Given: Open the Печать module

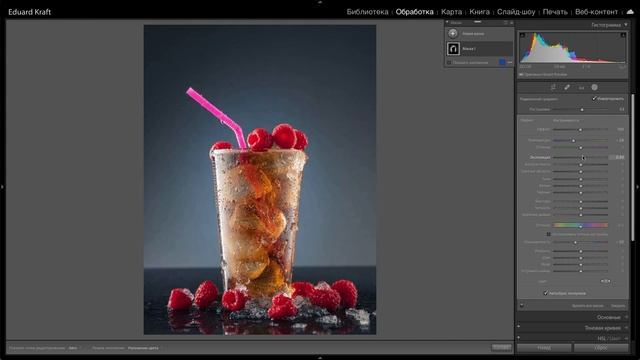Looking at the screenshot, I should point(555,12).
